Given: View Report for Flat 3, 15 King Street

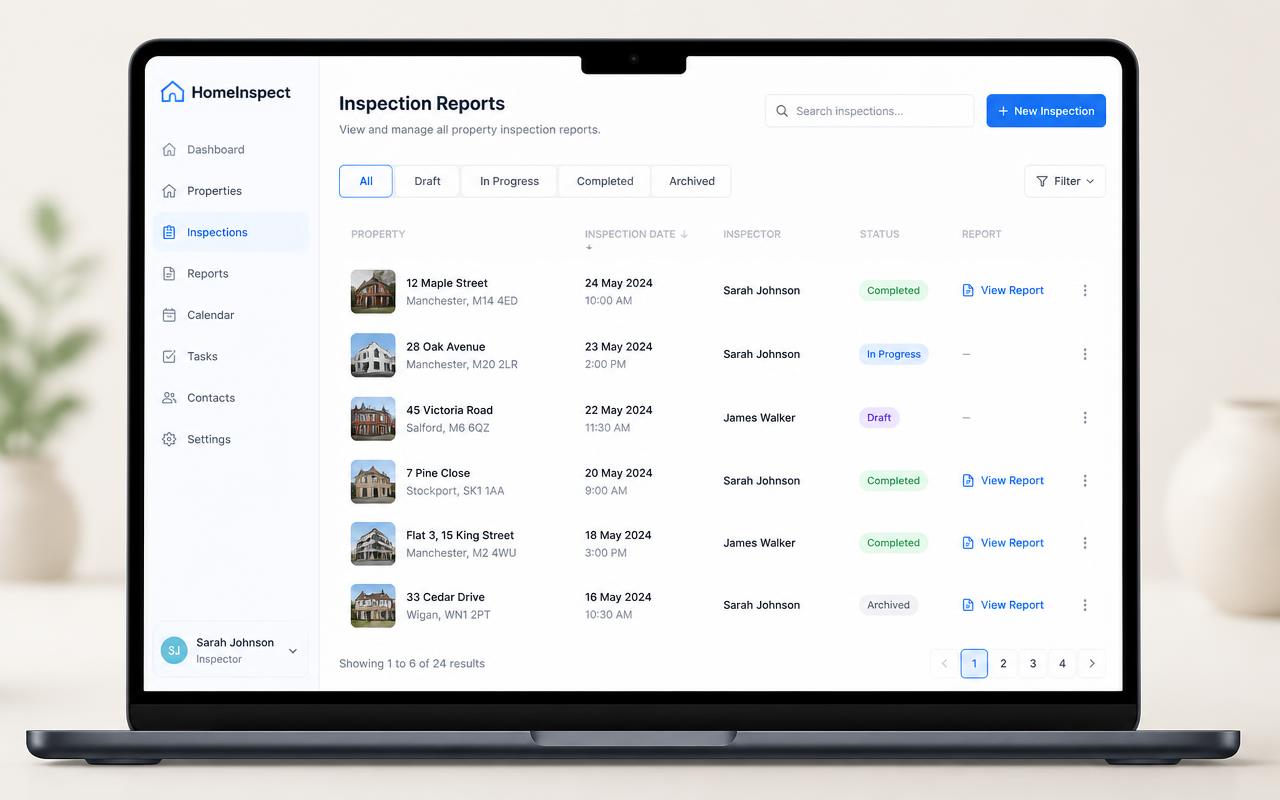Looking at the screenshot, I should tap(1003, 543).
